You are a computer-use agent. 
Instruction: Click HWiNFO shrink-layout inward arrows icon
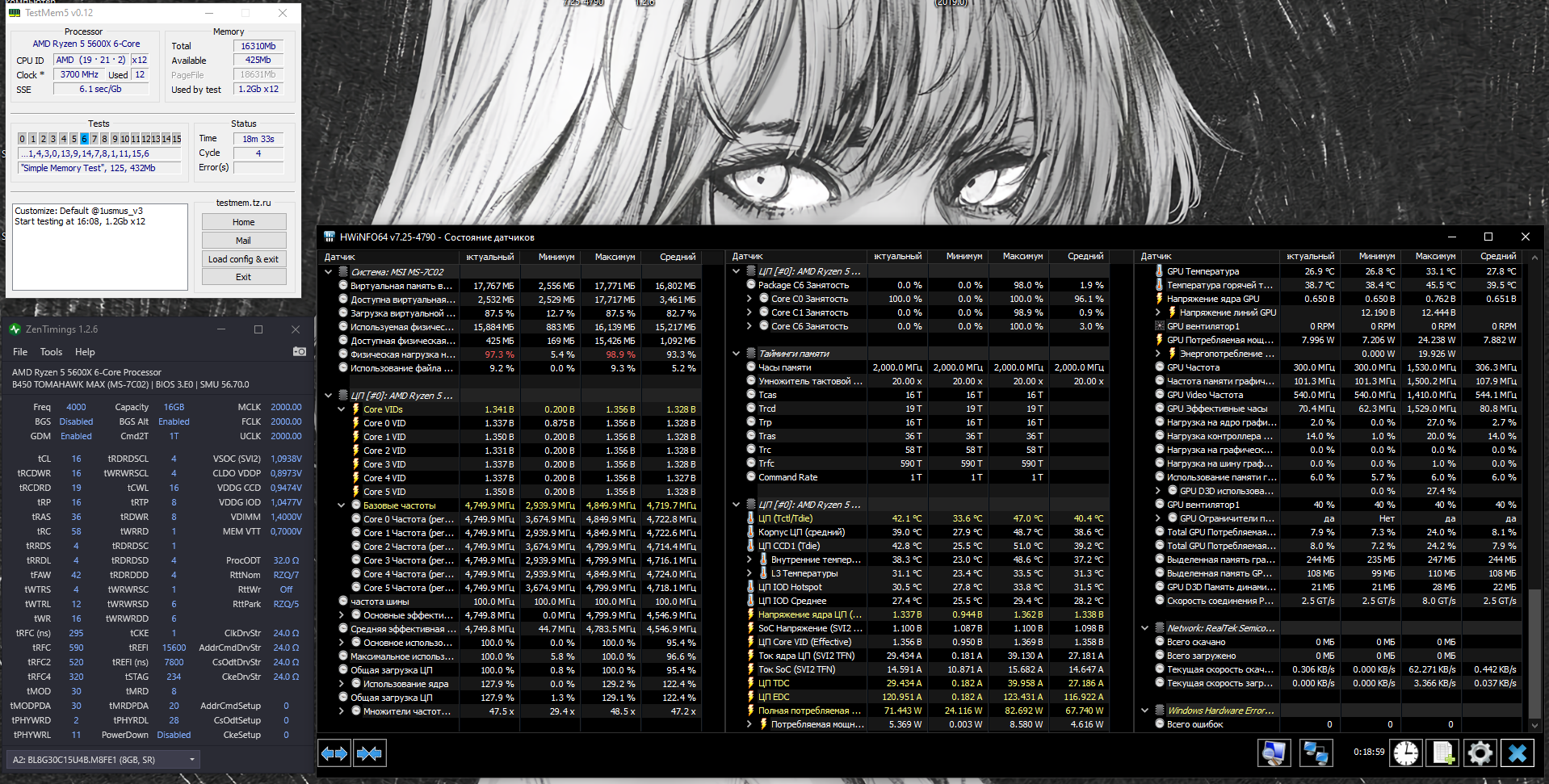(x=369, y=753)
